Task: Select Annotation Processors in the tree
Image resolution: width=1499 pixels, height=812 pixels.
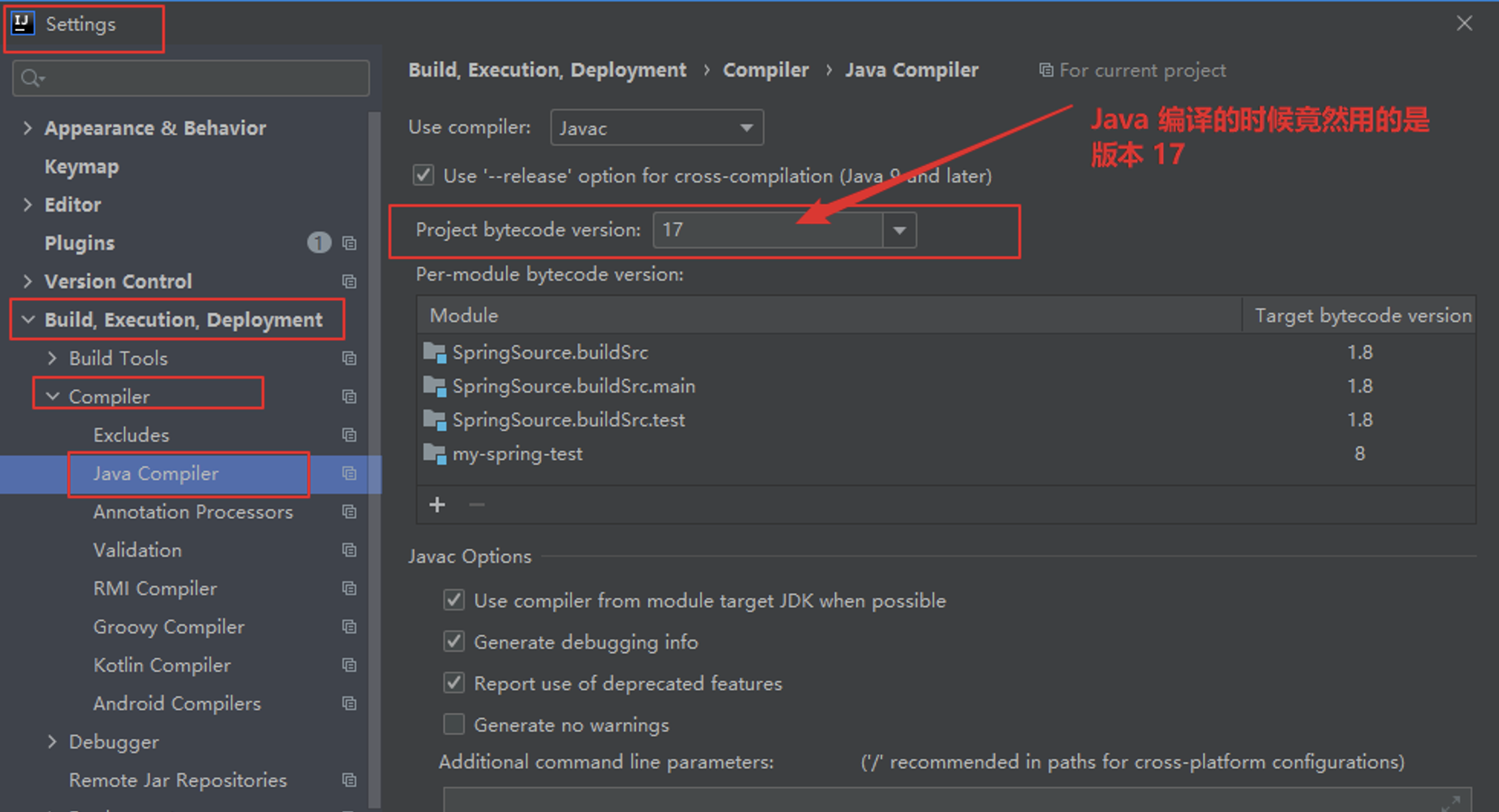Action: pyautogui.click(x=193, y=512)
